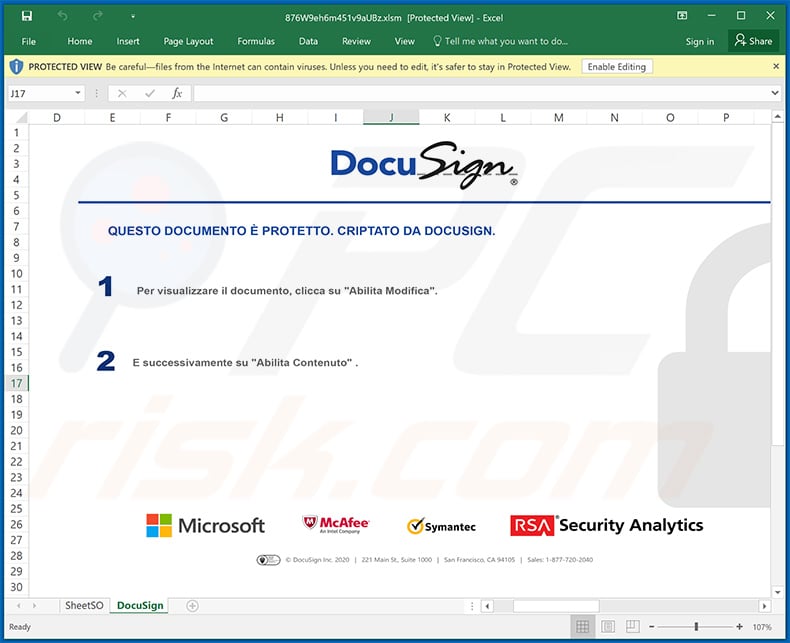
Task: Click next sheet navigation arrow
Action: coord(34,606)
